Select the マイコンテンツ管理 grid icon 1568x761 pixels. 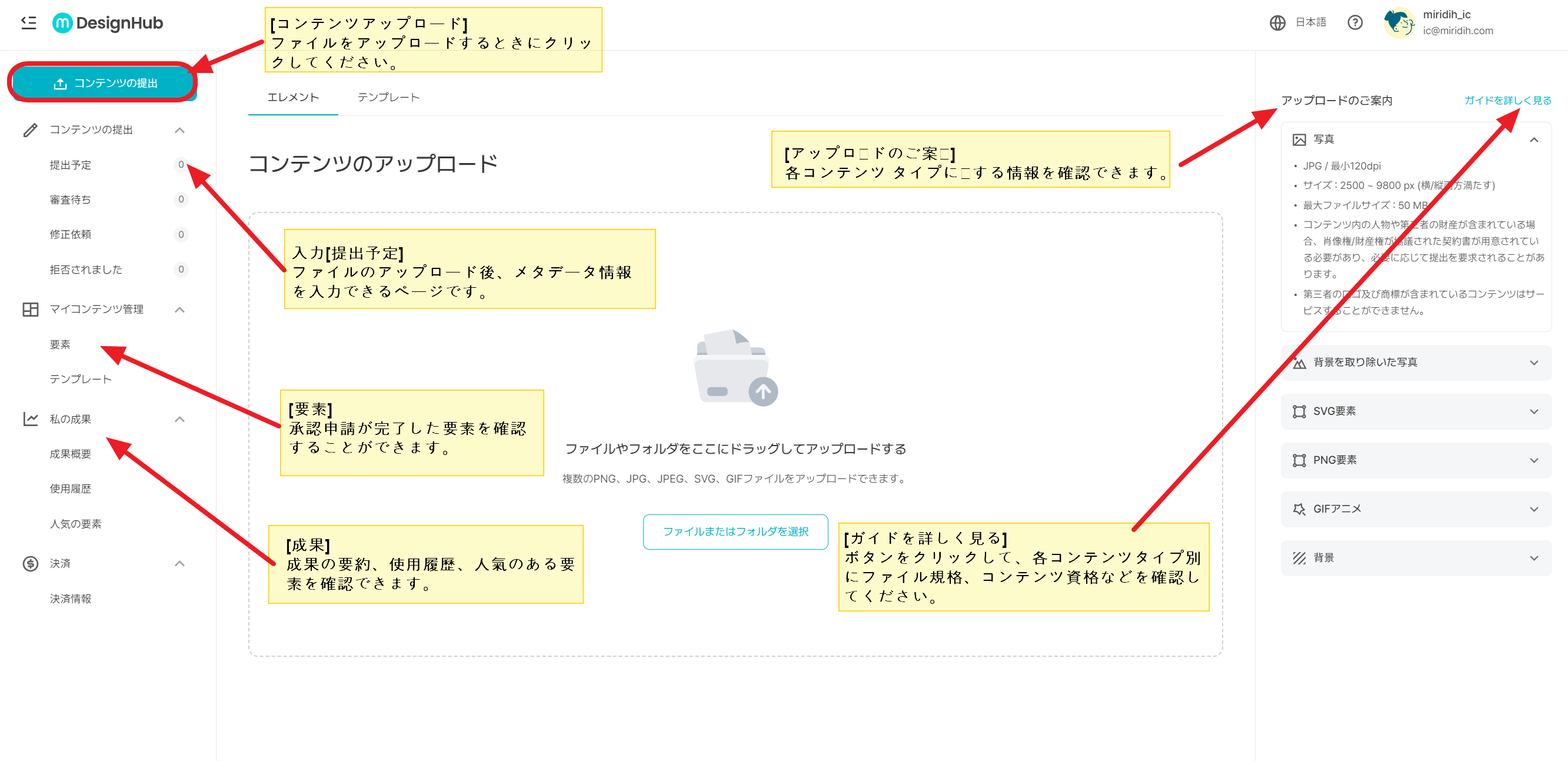coord(31,309)
